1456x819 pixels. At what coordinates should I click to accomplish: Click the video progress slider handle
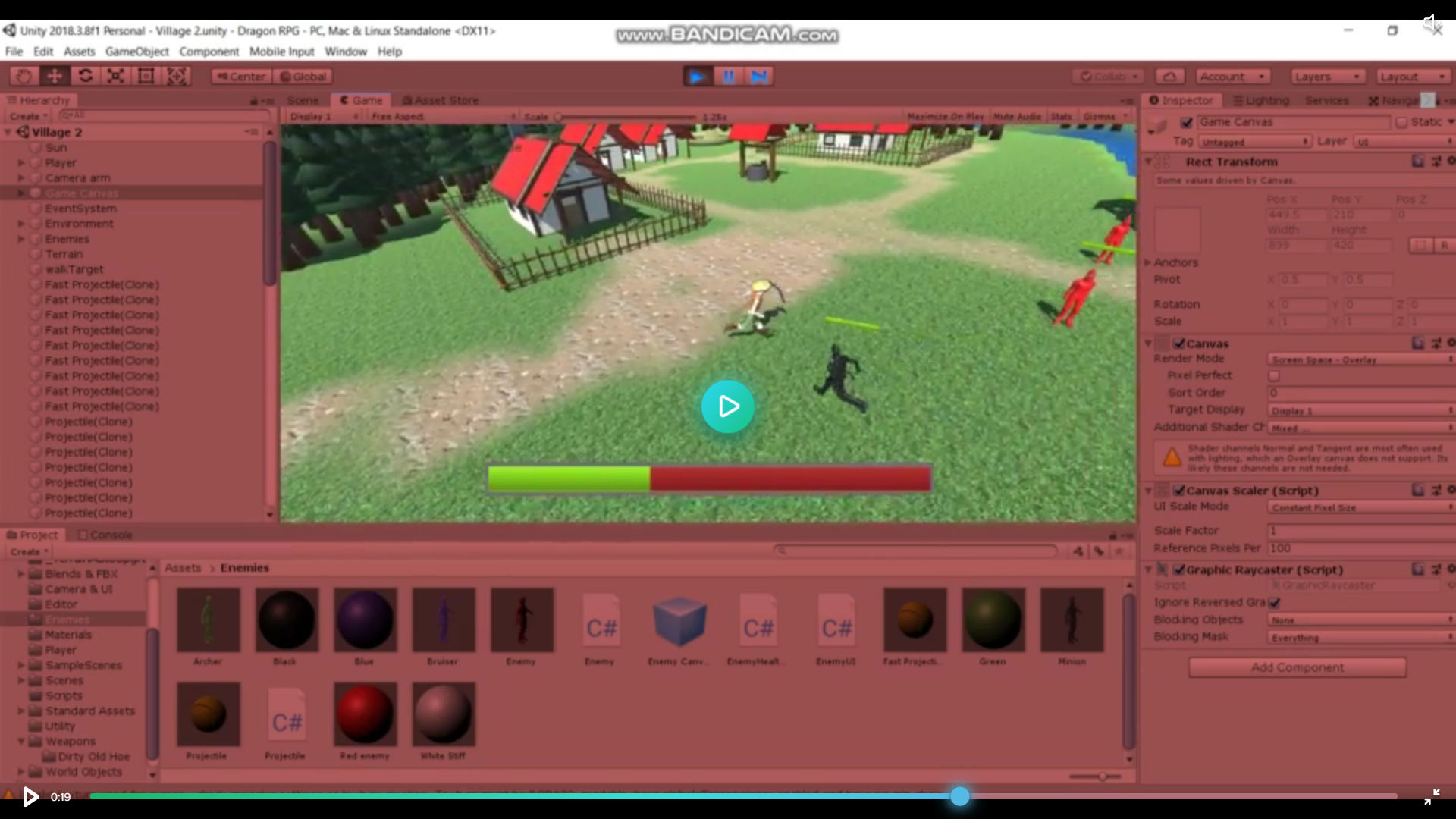[960, 796]
